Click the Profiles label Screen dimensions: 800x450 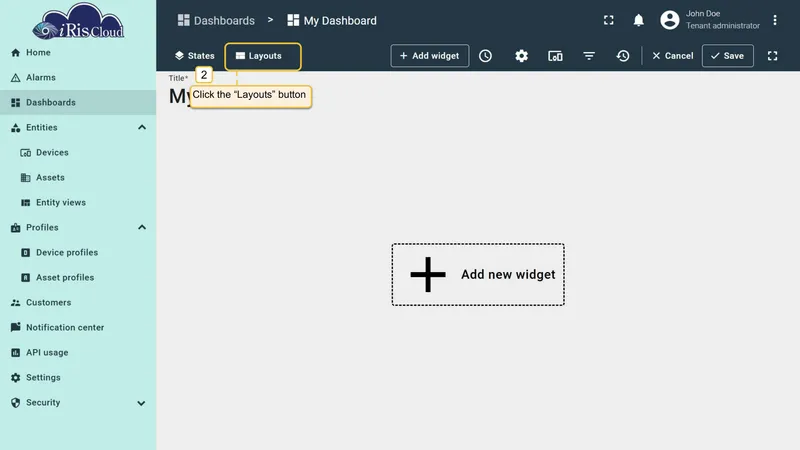42,228
